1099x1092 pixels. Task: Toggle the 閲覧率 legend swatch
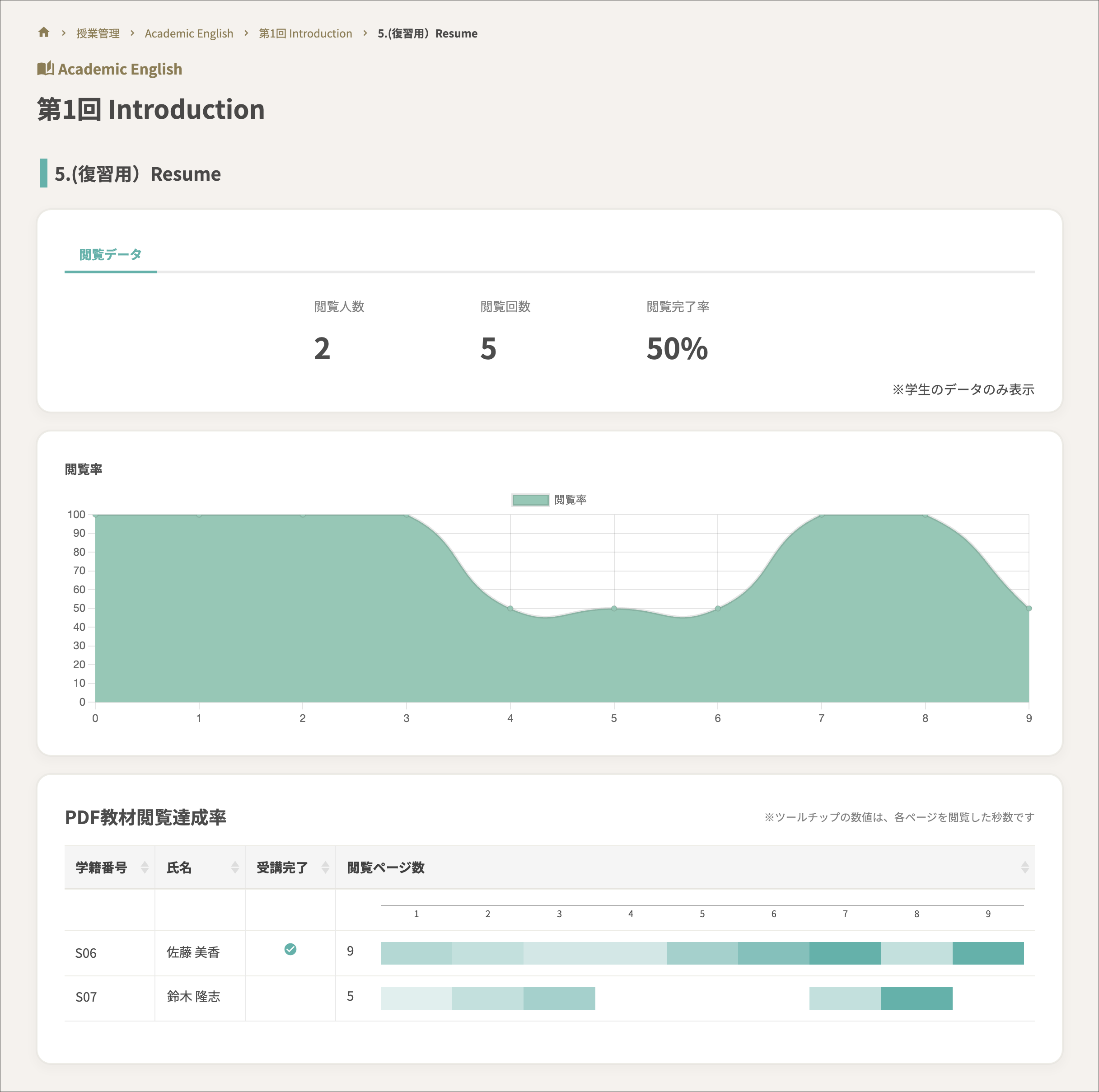point(530,500)
